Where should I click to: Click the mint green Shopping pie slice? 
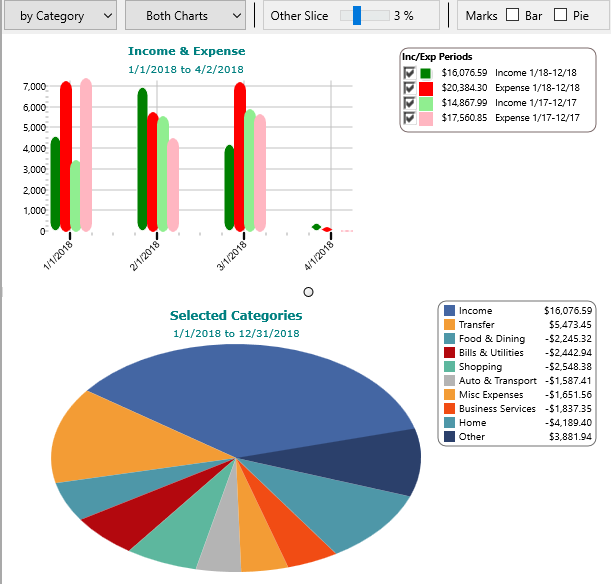[x=183, y=534]
